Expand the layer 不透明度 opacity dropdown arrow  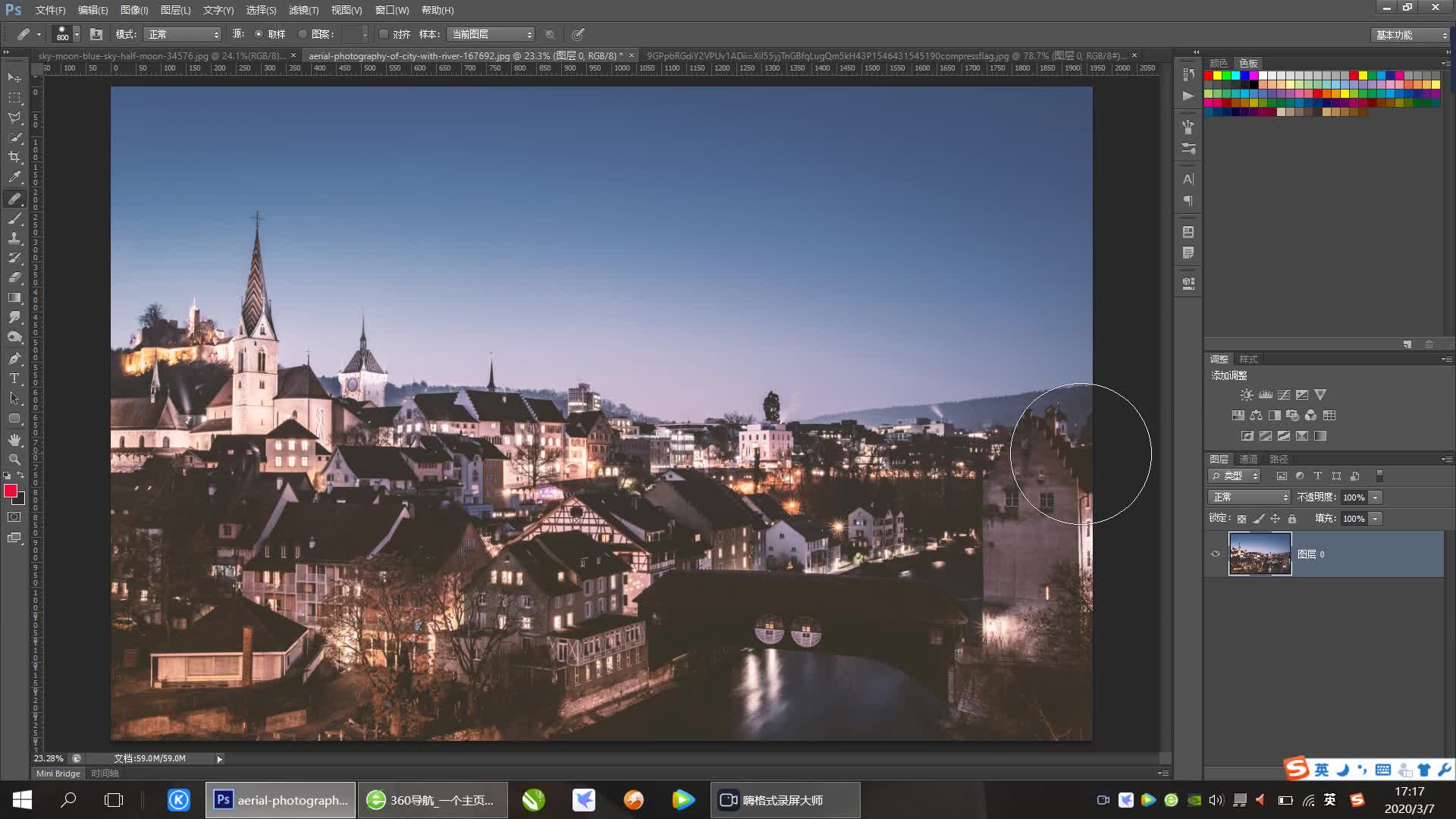[1376, 497]
